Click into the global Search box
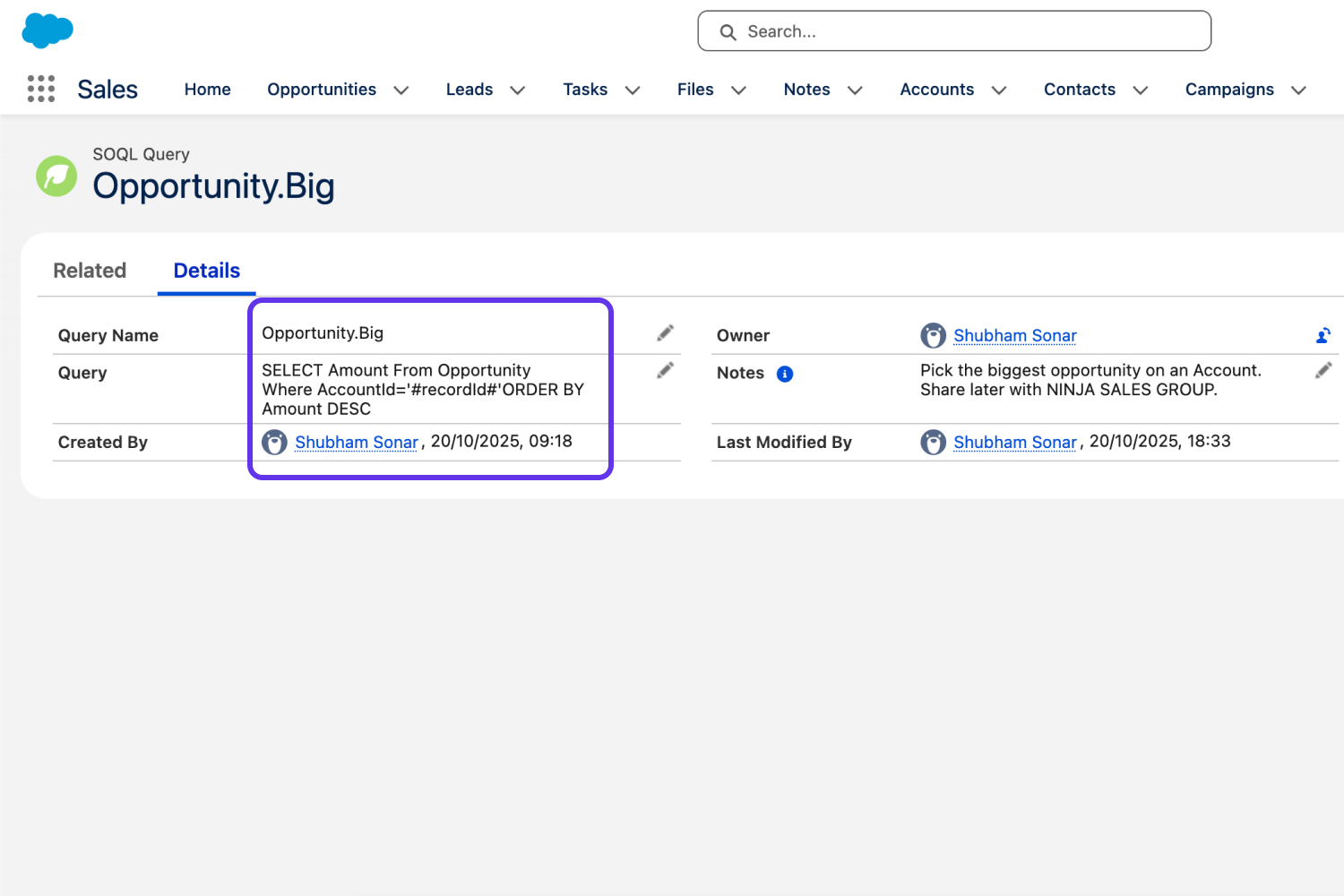Screen dimensions: 1344x896 tap(954, 31)
